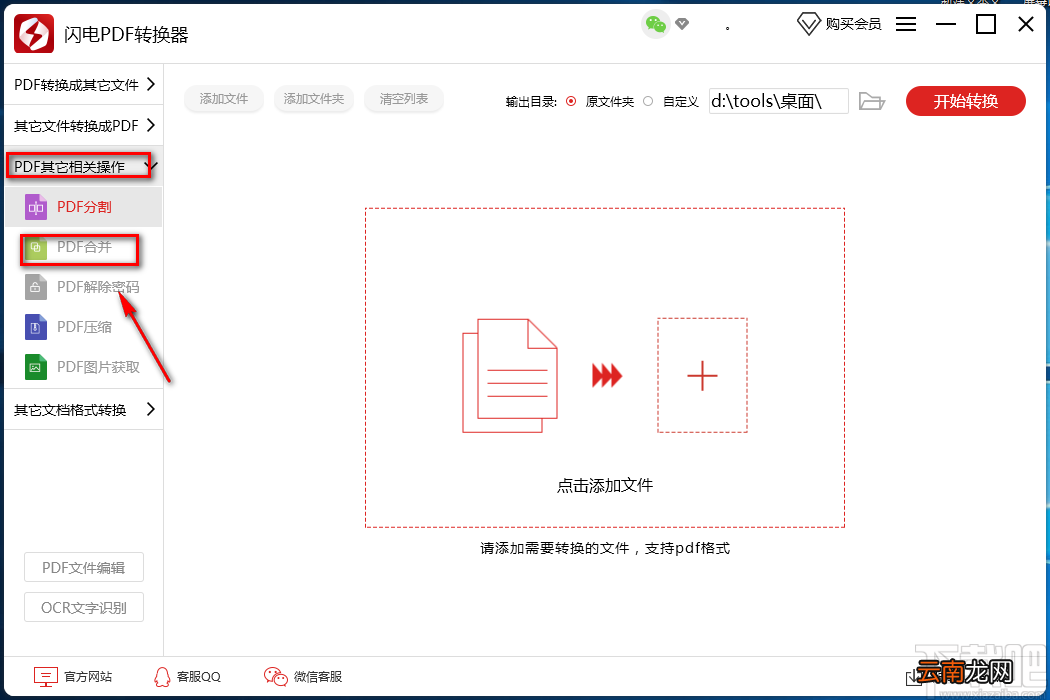The height and width of the screenshot is (700, 1050).
Task: Expand the 其它文档格式转换 chevron
Action: tap(151, 409)
